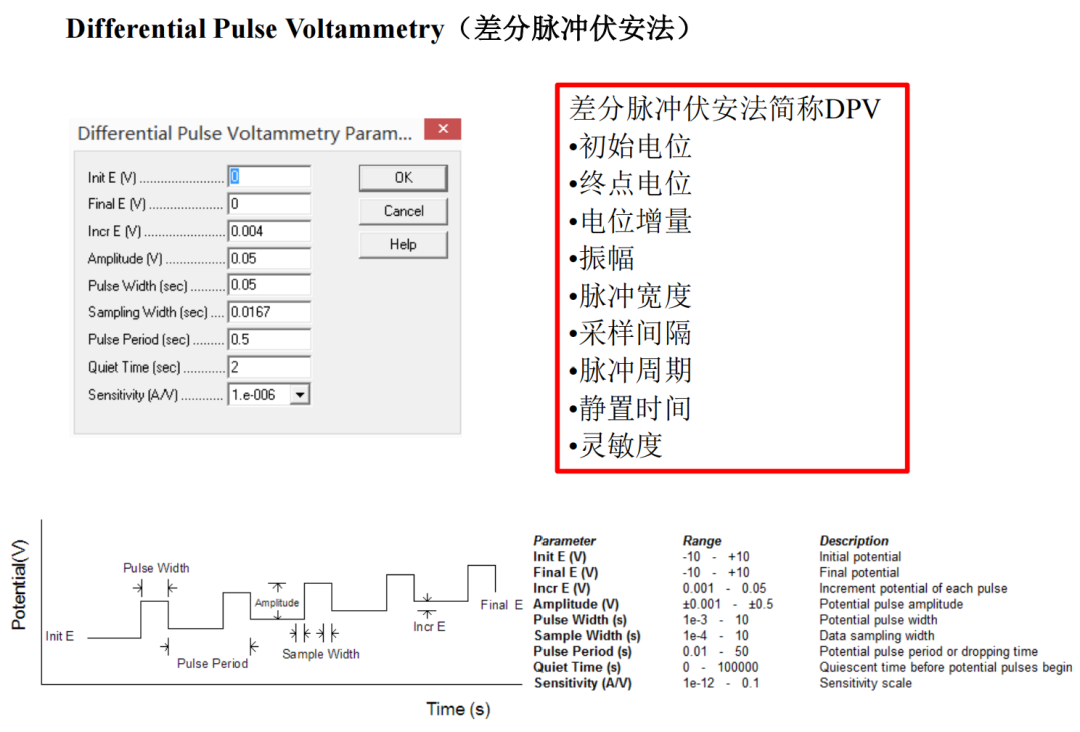Click into the Amplitude (V) field

(x=269, y=258)
